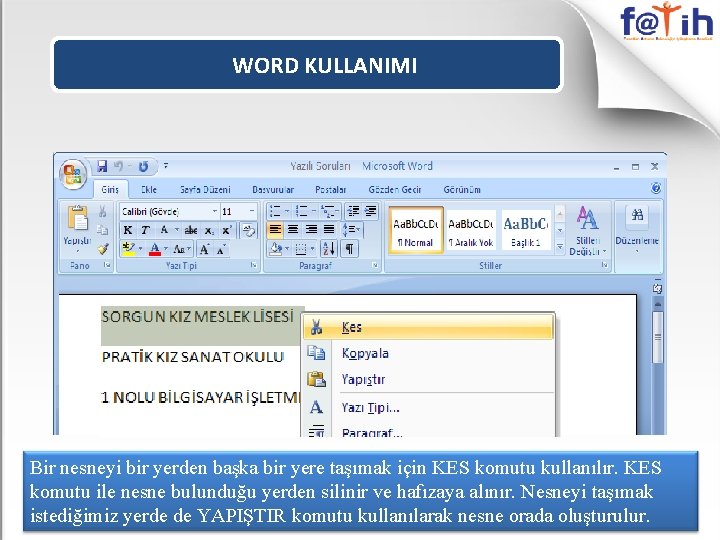This screenshot has width=720, height=540.
Task: Switch to the Görünüm tab
Action: (x=462, y=189)
